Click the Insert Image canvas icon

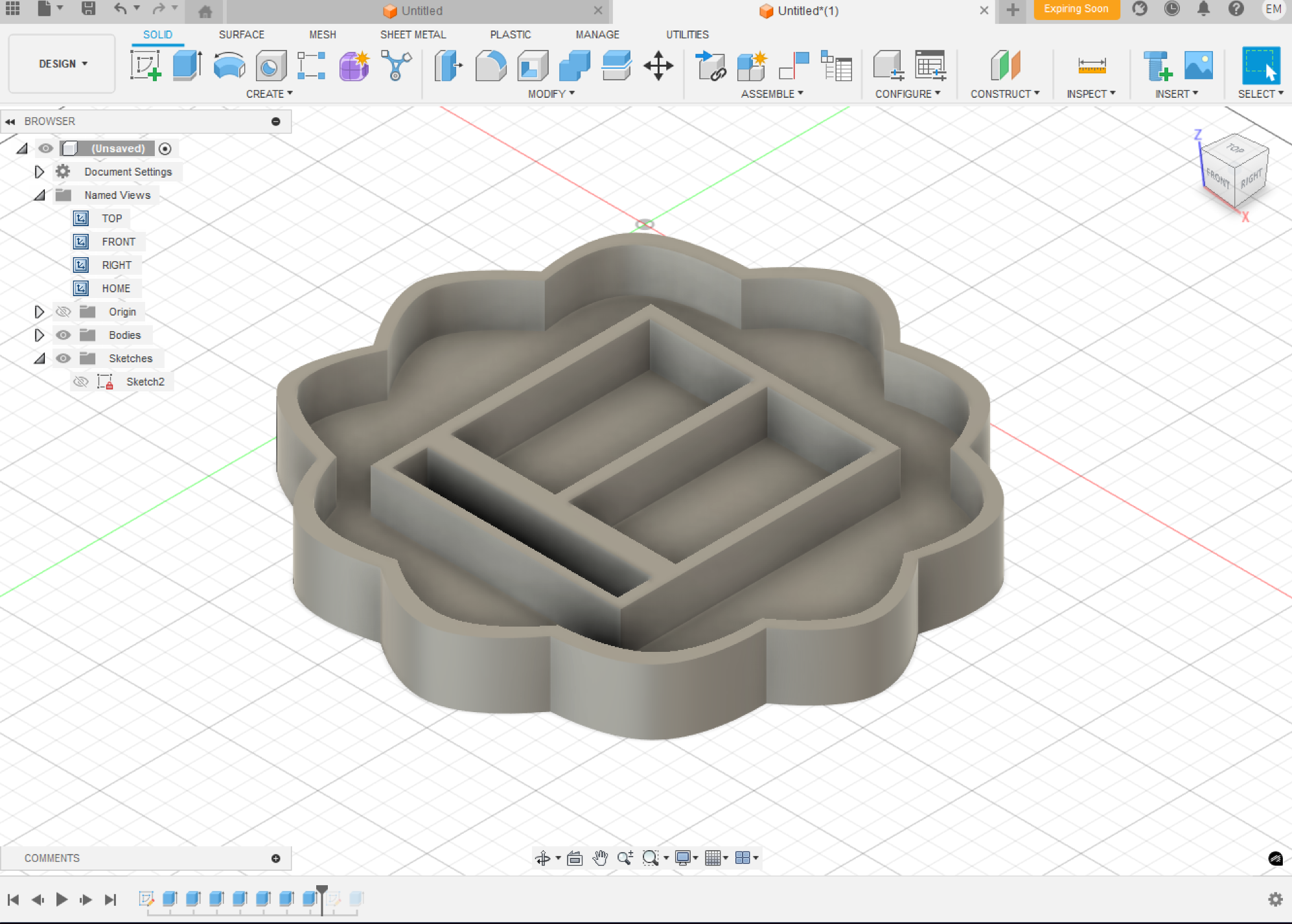tap(1198, 65)
